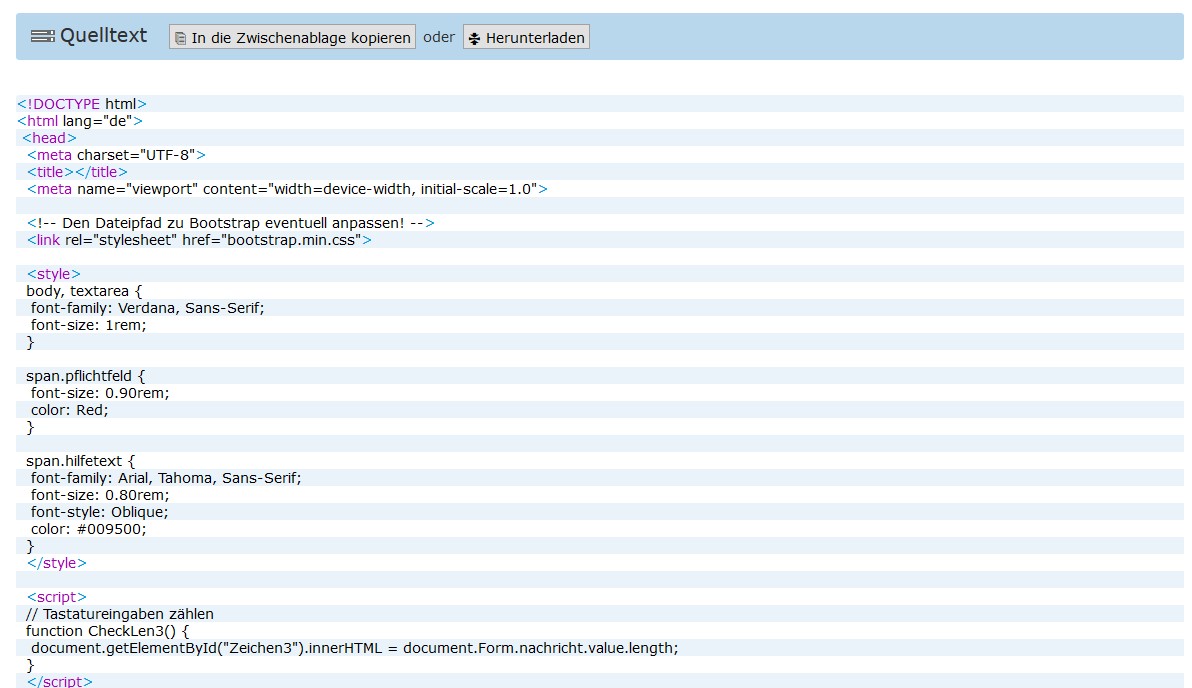Click the document.getElementById("Zeichen3") line

tap(354, 648)
